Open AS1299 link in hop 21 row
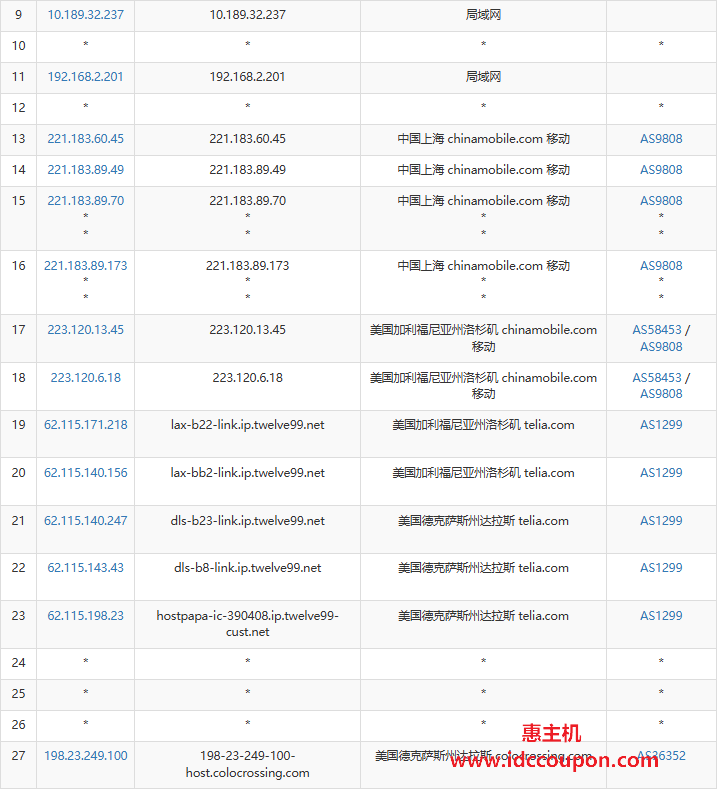Viewport: 717px width, 789px height. point(661,520)
